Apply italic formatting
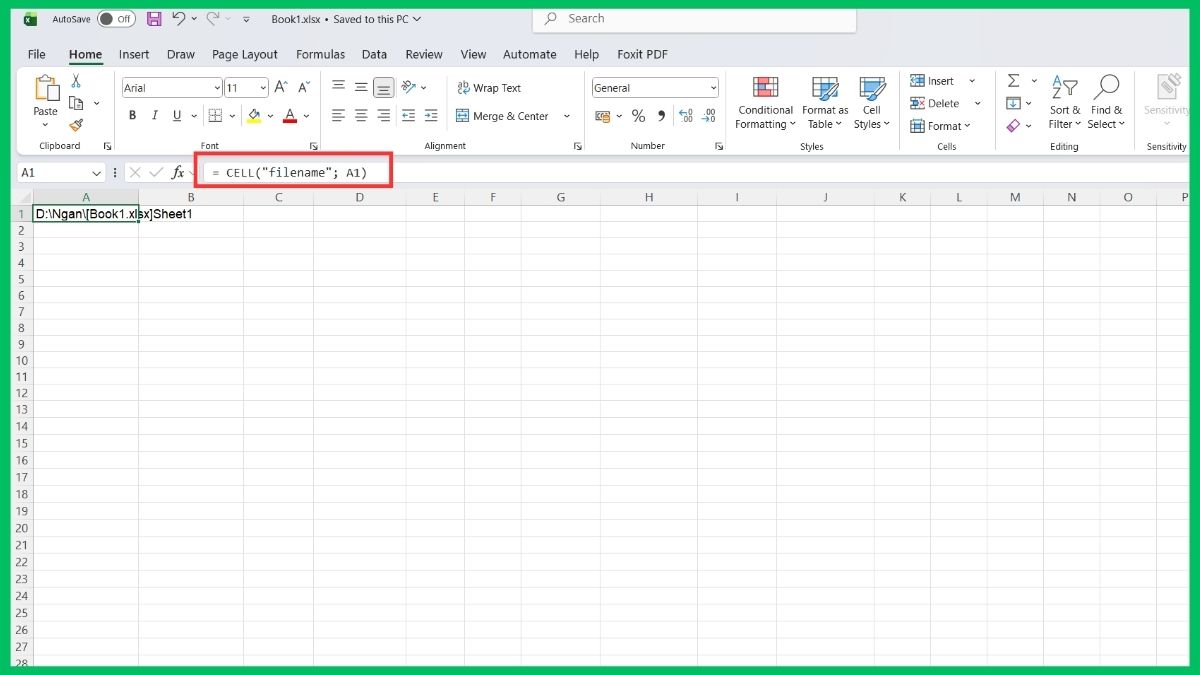Image resolution: width=1200 pixels, height=675 pixels. pyautogui.click(x=155, y=115)
